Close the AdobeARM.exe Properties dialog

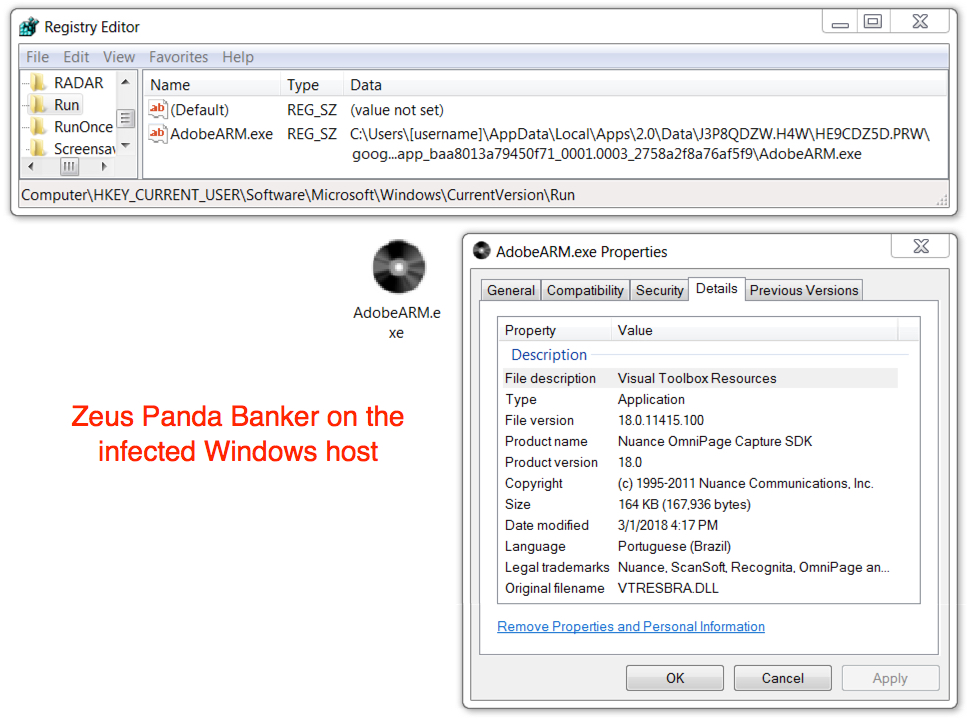921,246
